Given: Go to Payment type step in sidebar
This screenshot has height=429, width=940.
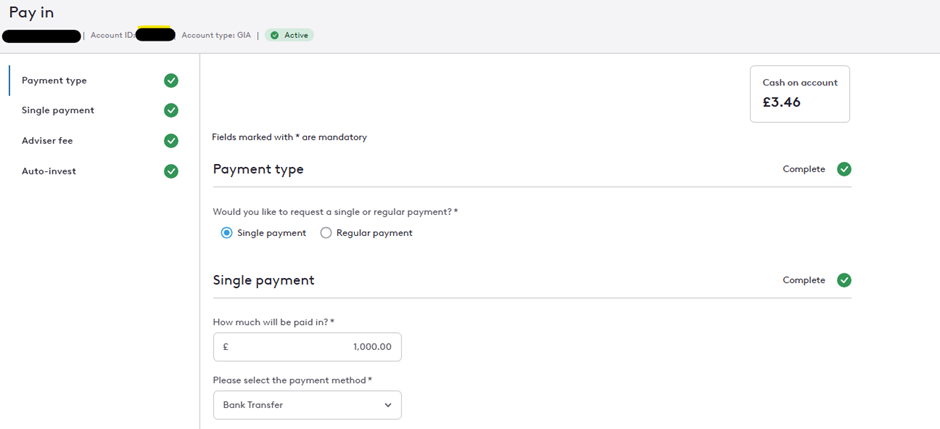Looking at the screenshot, I should pyautogui.click(x=54, y=80).
